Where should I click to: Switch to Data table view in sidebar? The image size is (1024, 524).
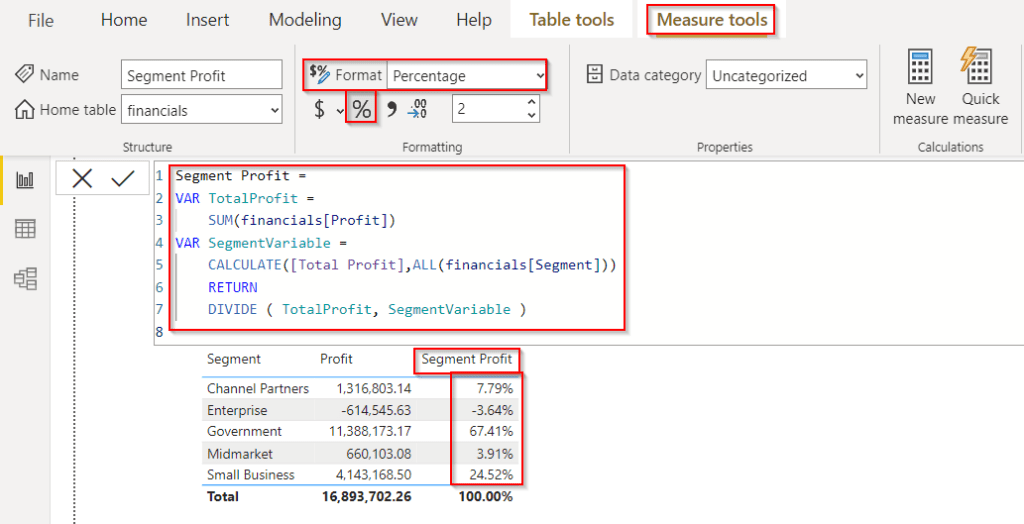click(x=25, y=229)
